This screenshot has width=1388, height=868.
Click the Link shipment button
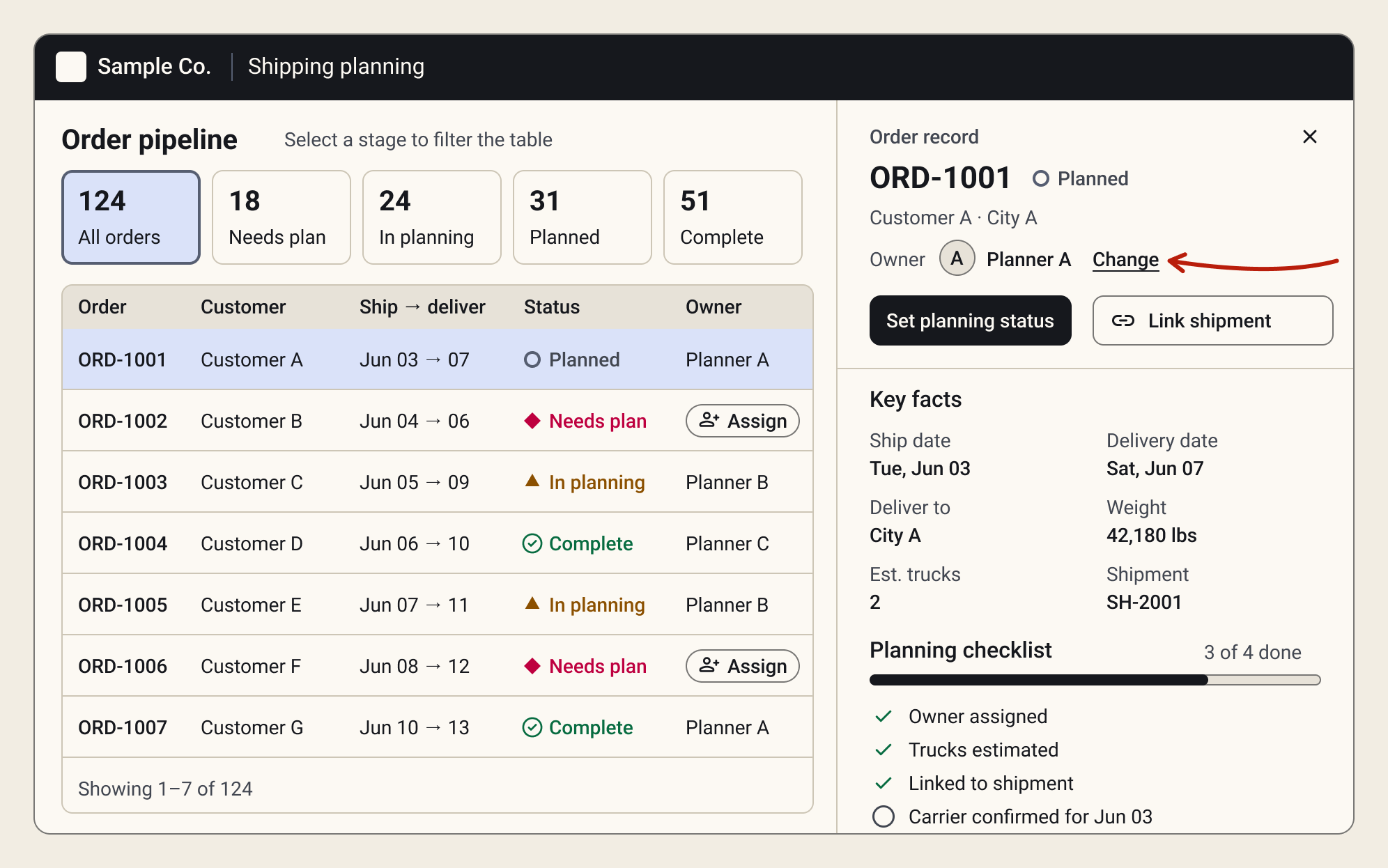click(1213, 320)
